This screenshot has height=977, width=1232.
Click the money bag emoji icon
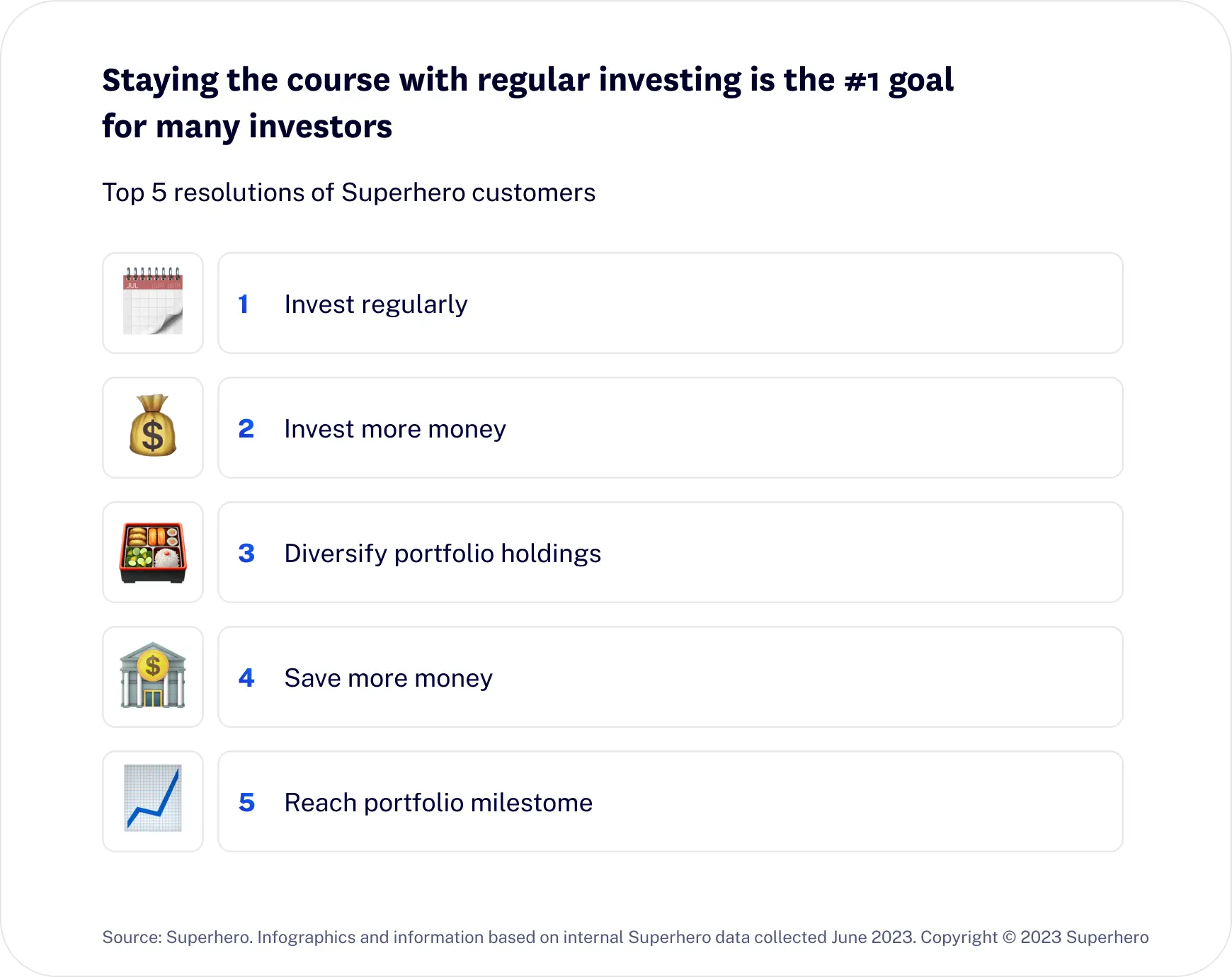click(153, 425)
